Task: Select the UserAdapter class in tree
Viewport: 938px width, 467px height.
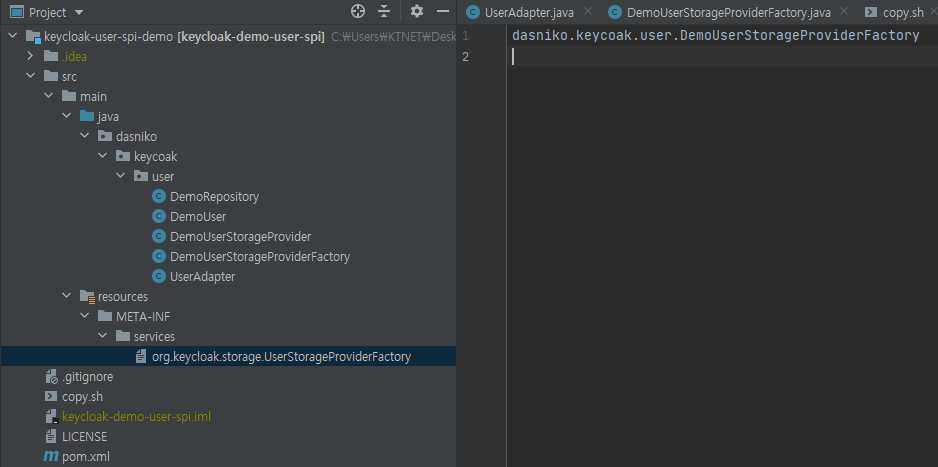Action: point(202,277)
